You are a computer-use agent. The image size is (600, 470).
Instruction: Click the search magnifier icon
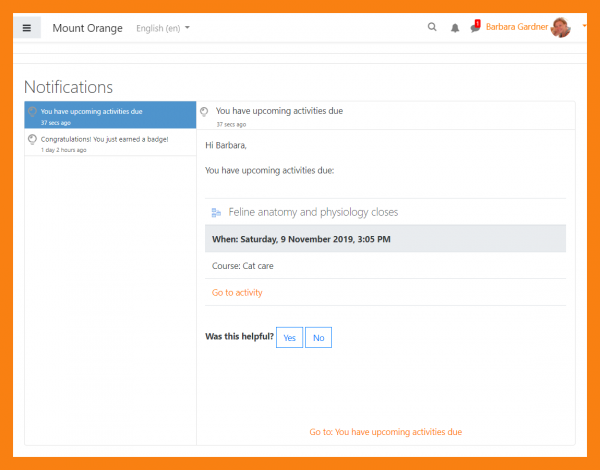(432, 28)
